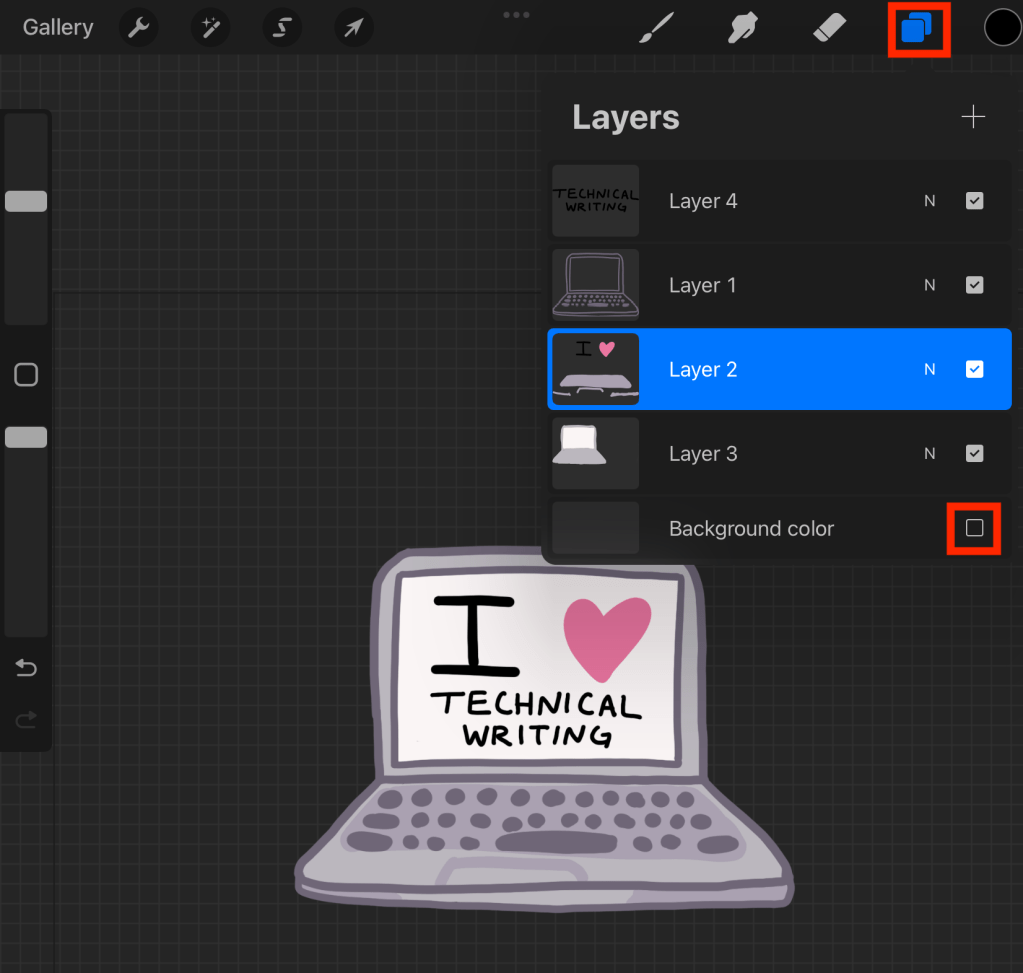This screenshot has width=1023, height=973.
Task: Open the active color swatch circle
Action: pyautogui.click(x=1002, y=28)
